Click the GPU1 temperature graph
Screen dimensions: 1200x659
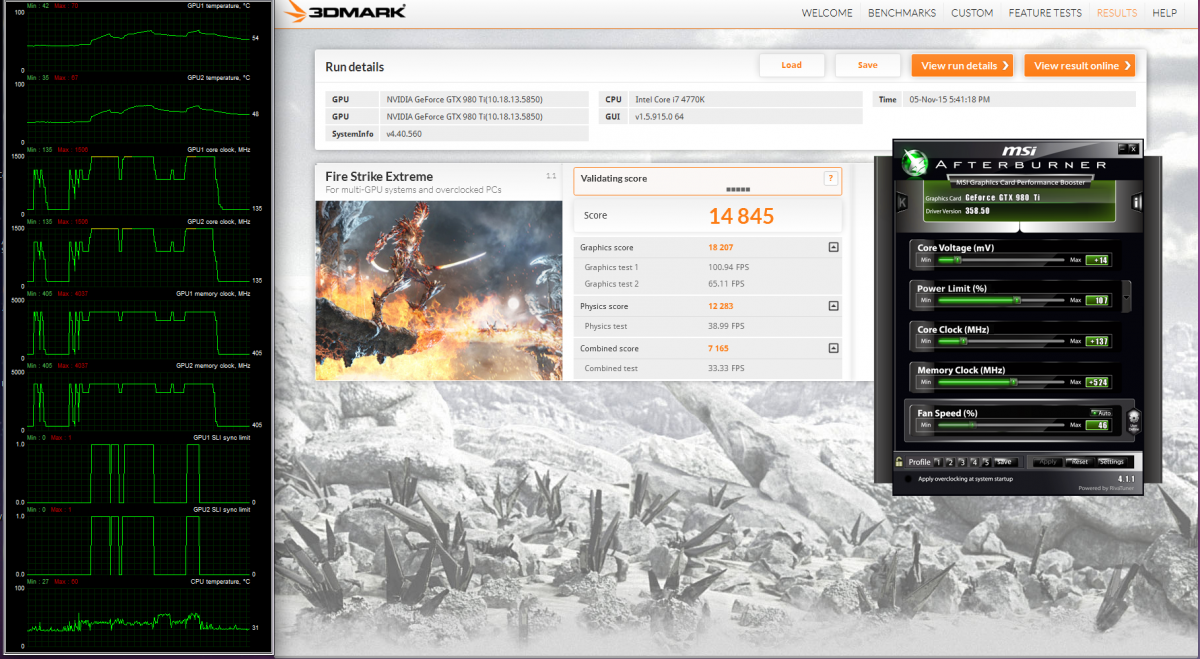[x=138, y=40]
